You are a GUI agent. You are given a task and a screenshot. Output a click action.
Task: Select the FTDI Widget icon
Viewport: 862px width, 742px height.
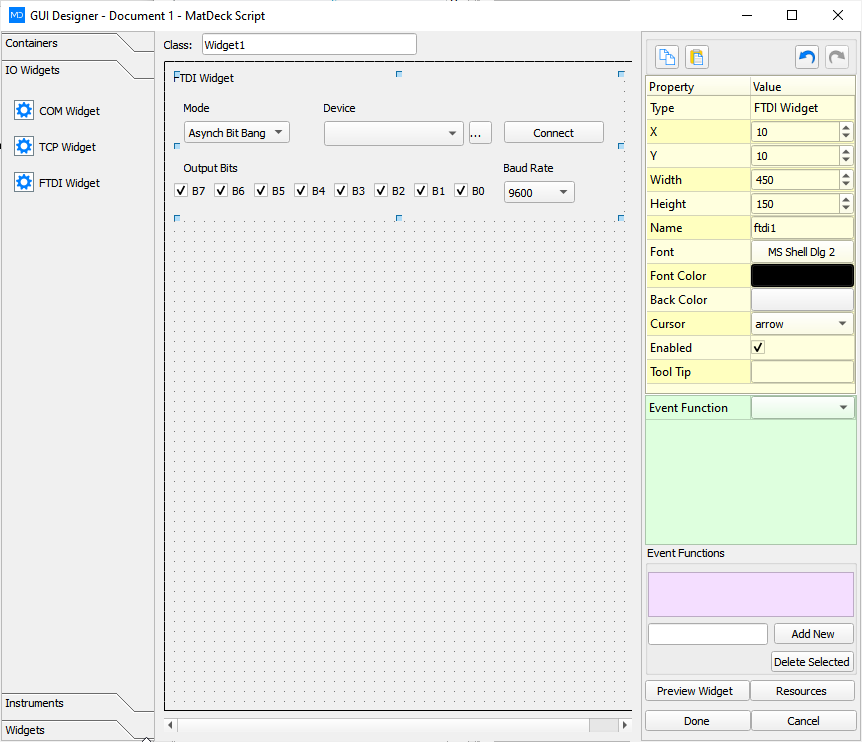(x=24, y=182)
